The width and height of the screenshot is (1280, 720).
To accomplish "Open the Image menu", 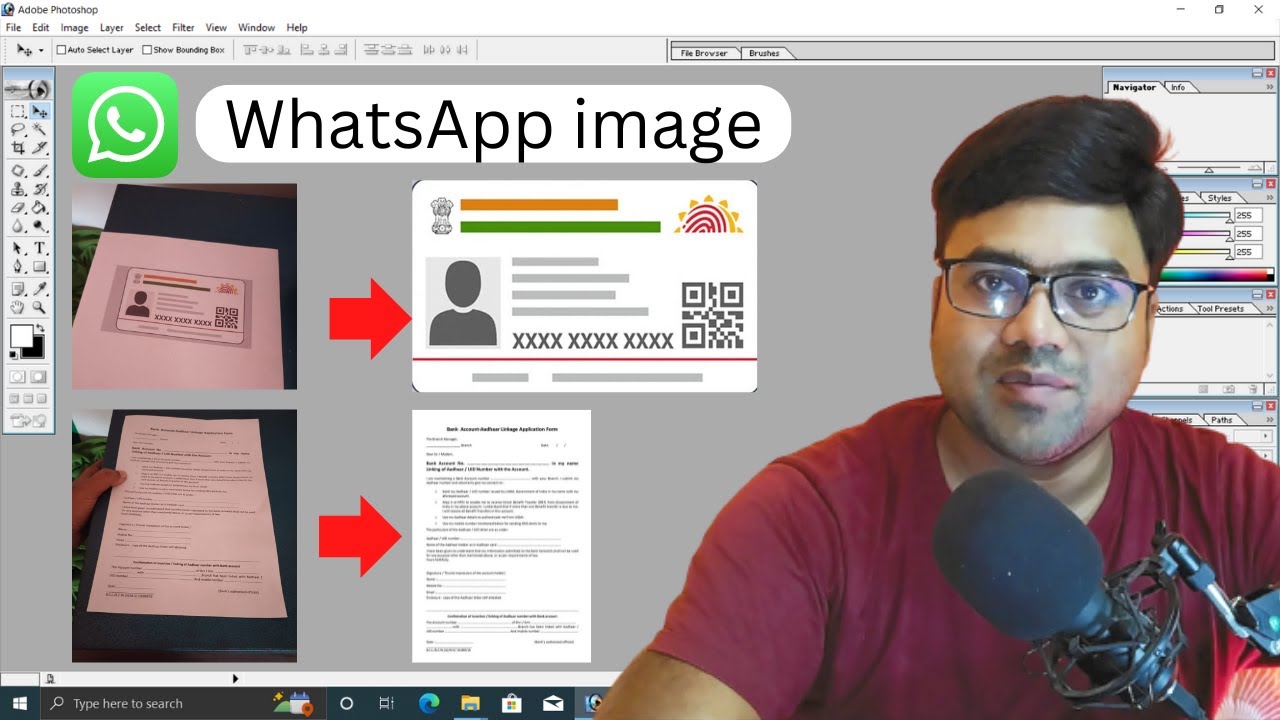I will (74, 28).
